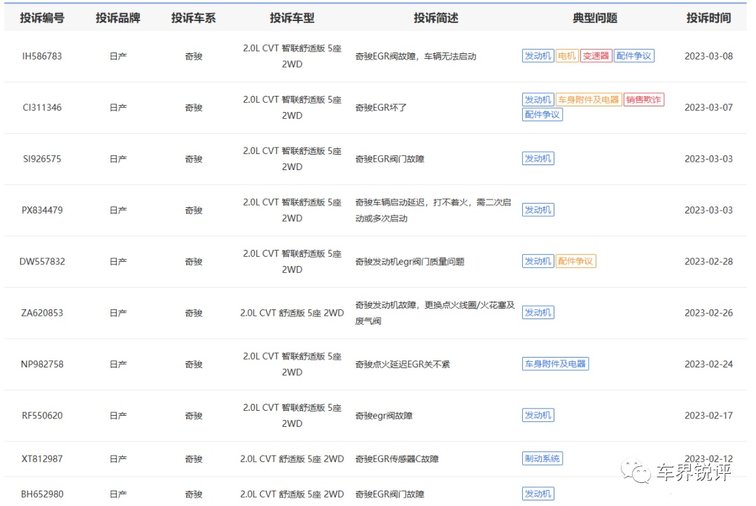Select the 发动机 tag in row CI311346
Screen dimensions: 756x506
(538, 100)
